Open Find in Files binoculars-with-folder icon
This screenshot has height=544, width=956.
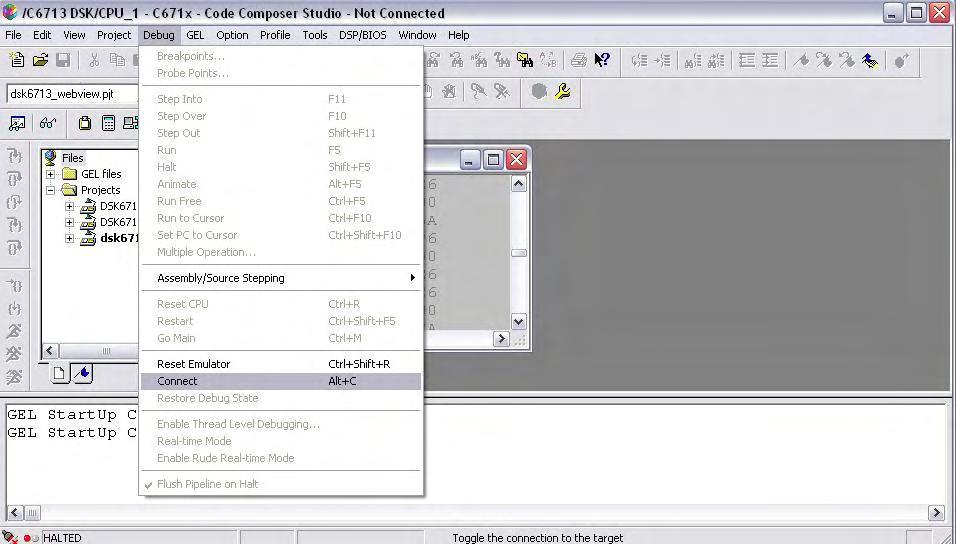click(525, 60)
